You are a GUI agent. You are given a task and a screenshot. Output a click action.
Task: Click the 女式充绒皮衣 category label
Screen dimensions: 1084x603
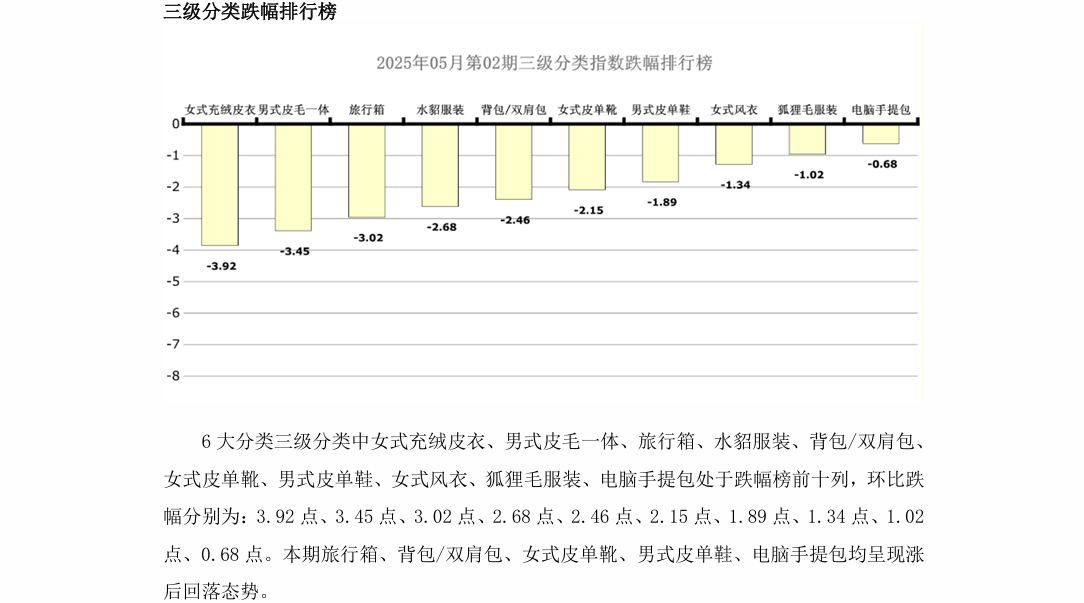pos(220,110)
